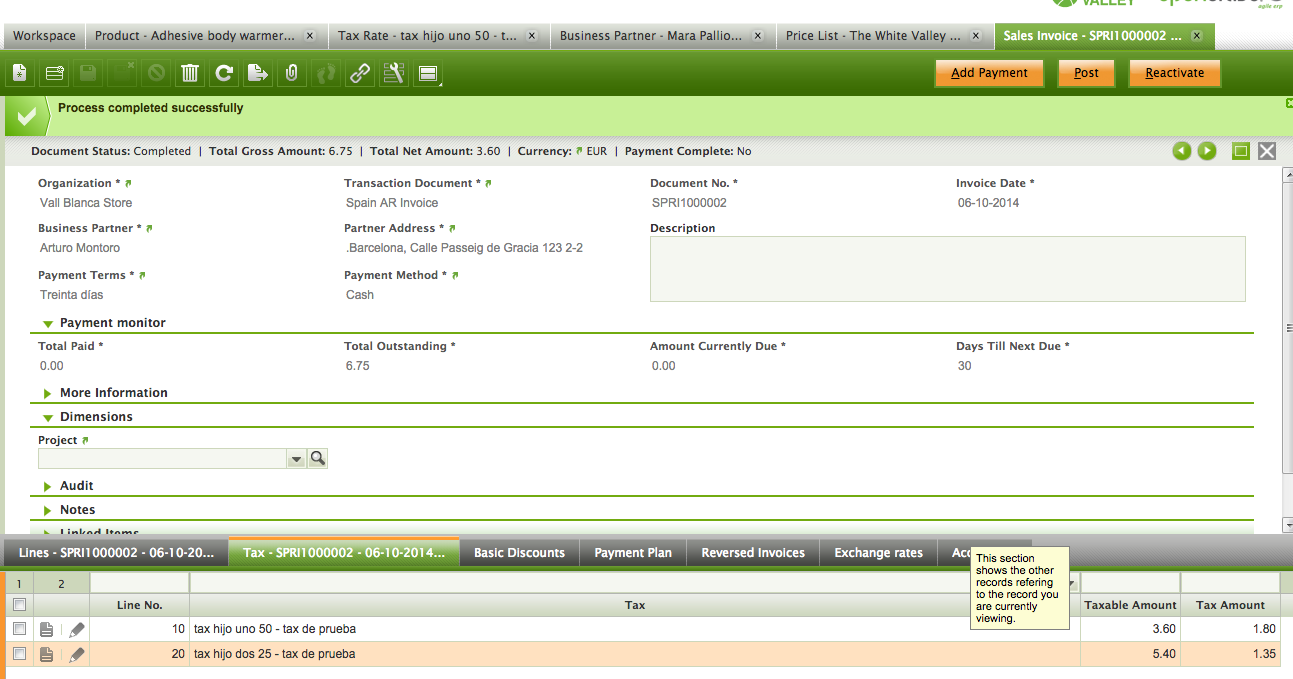Click the vertical scrollbar of the form

pos(1287,330)
